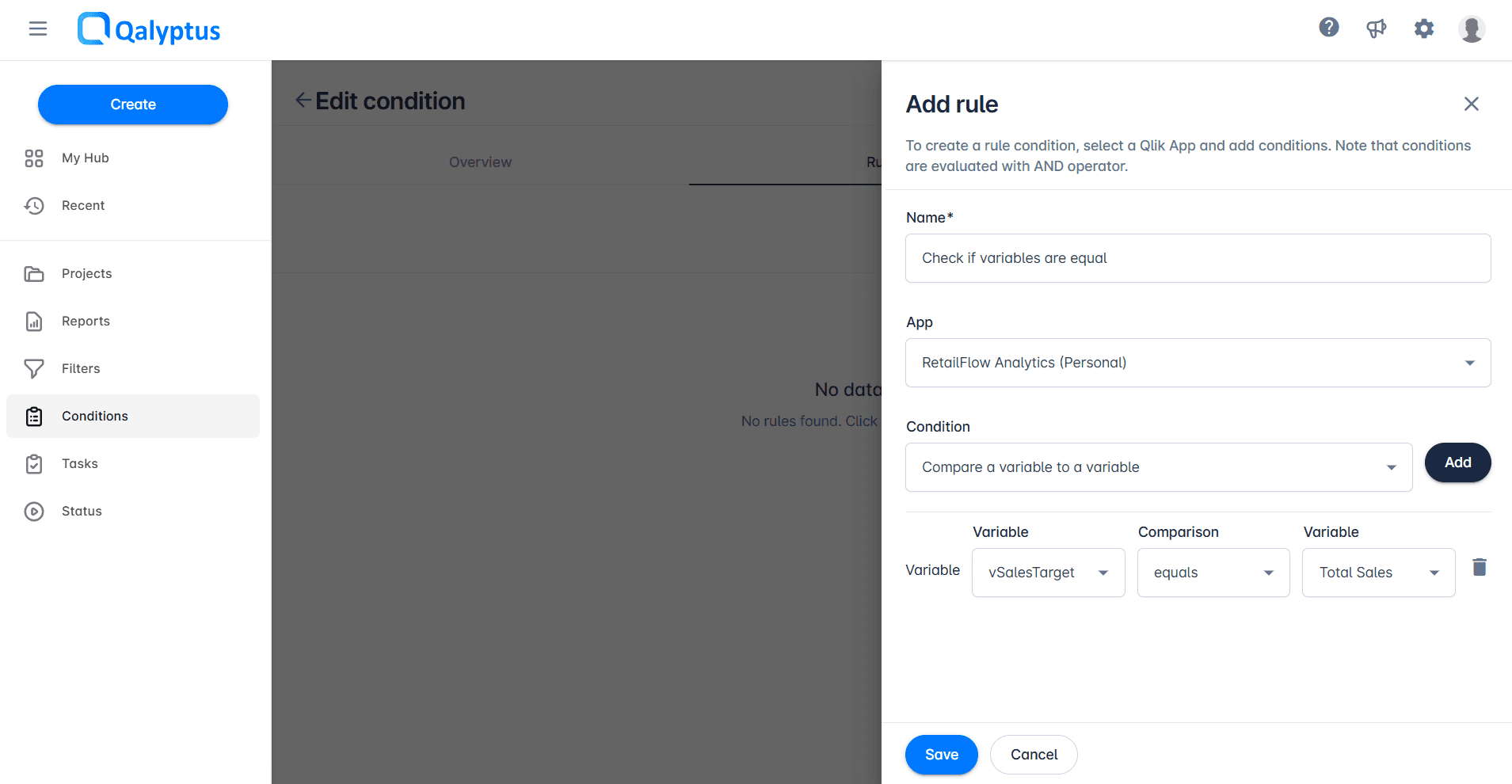This screenshot has height=784, width=1512.
Task: Open the hamburger navigation menu
Action: [x=38, y=29]
